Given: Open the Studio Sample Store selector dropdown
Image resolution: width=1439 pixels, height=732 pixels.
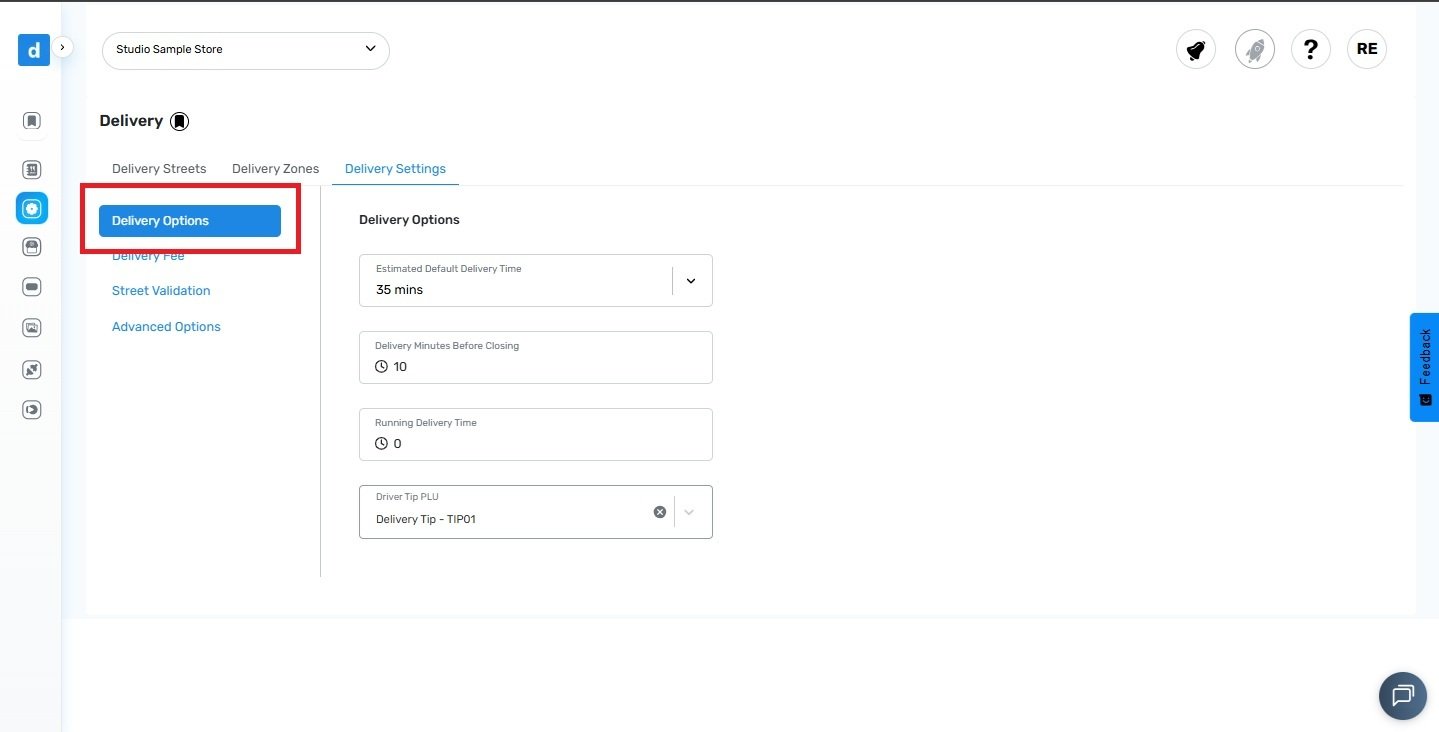Looking at the screenshot, I should click(246, 49).
